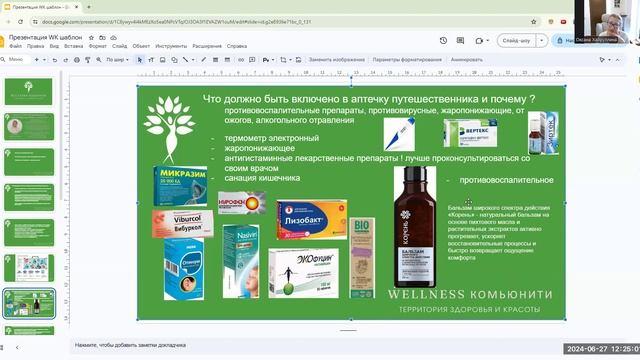Open version history clock icon
The height and width of the screenshot is (360, 640).
click(x=443, y=40)
